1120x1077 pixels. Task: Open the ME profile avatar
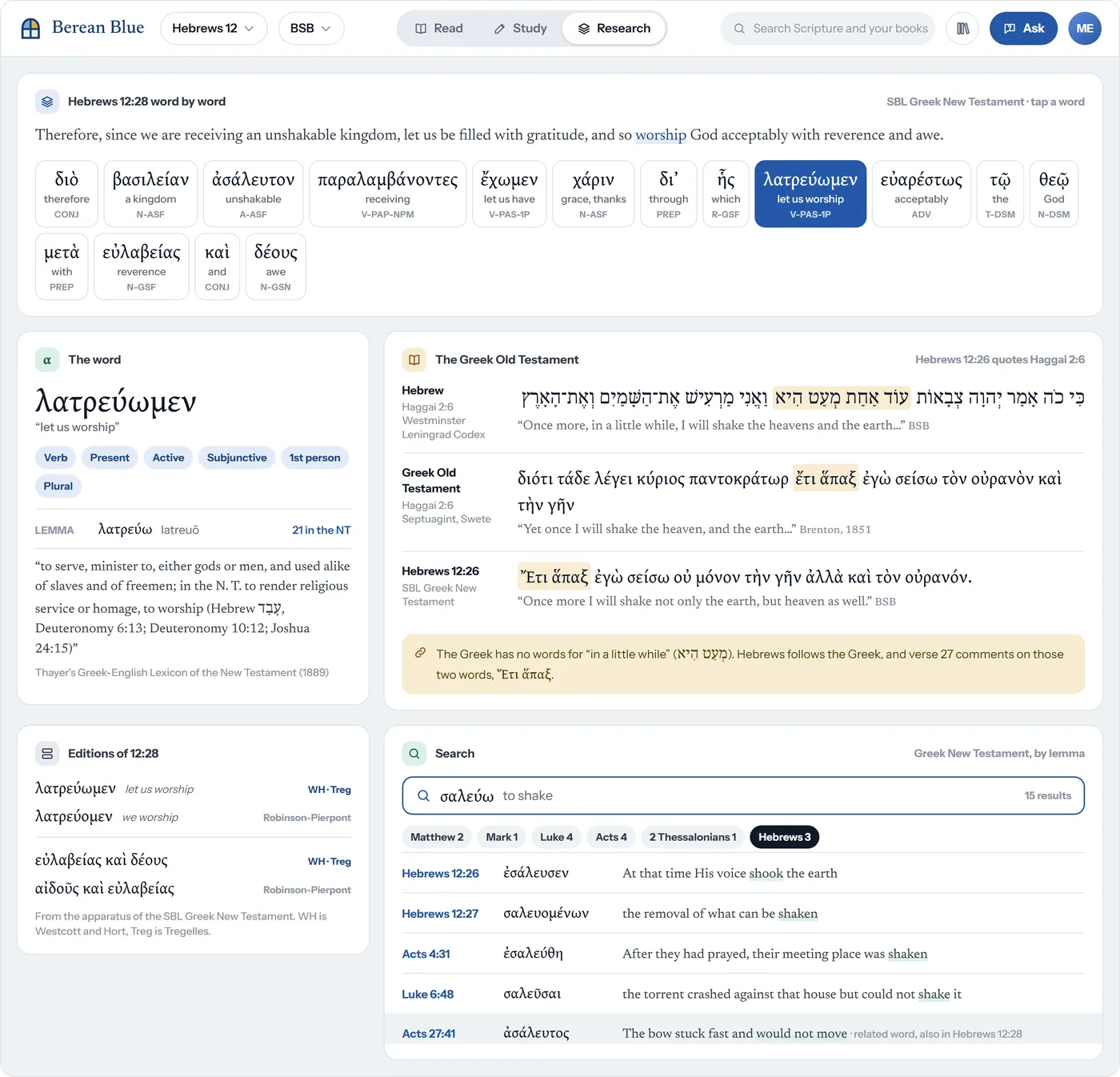tap(1085, 29)
